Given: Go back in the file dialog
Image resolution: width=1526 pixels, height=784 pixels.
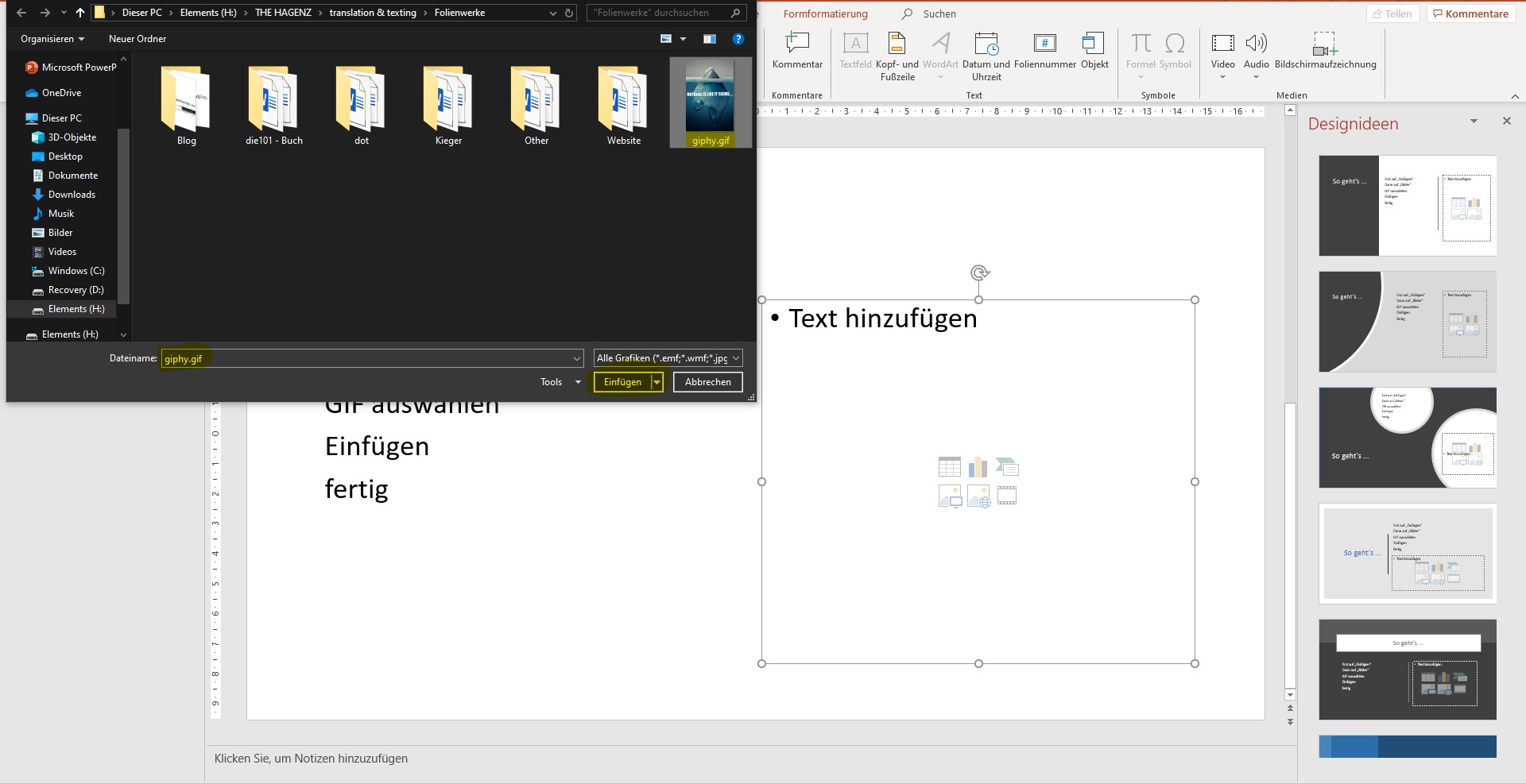Looking at the screenshot, I should (21, 13).
